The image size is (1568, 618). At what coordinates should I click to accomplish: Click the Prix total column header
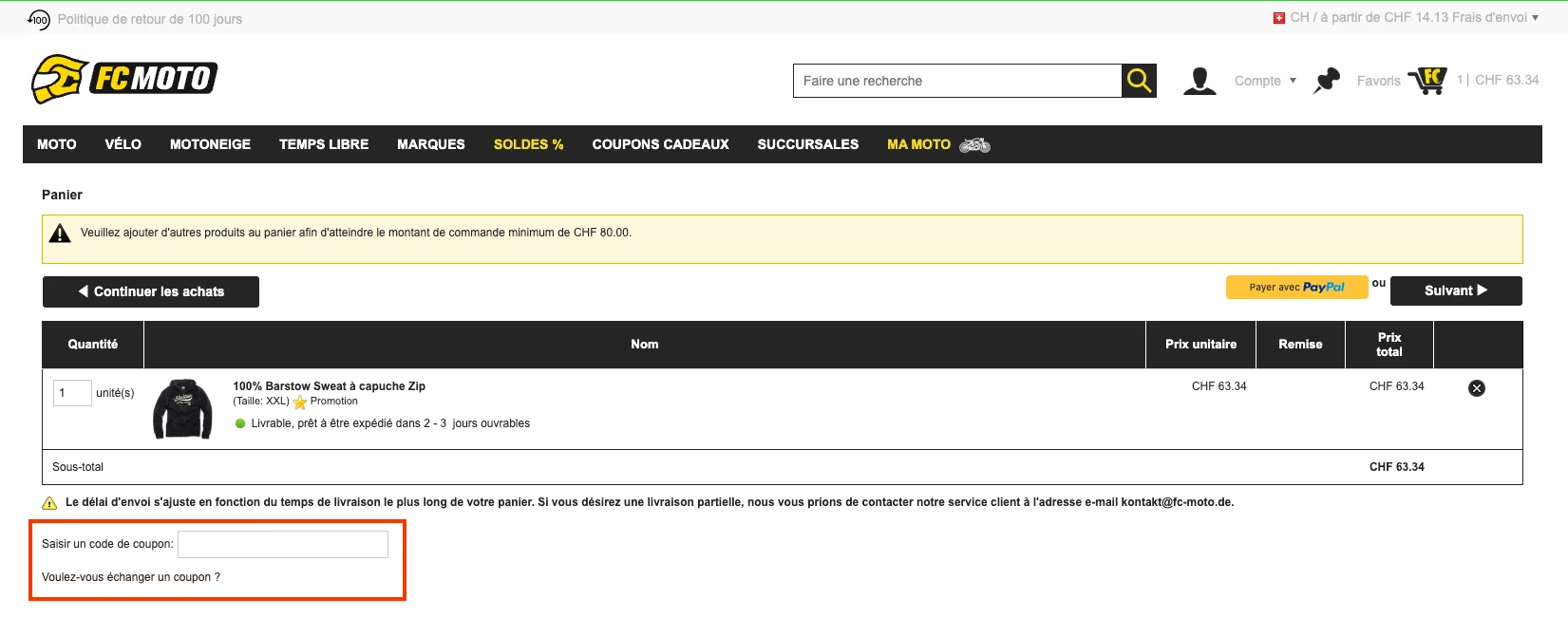1389,345
